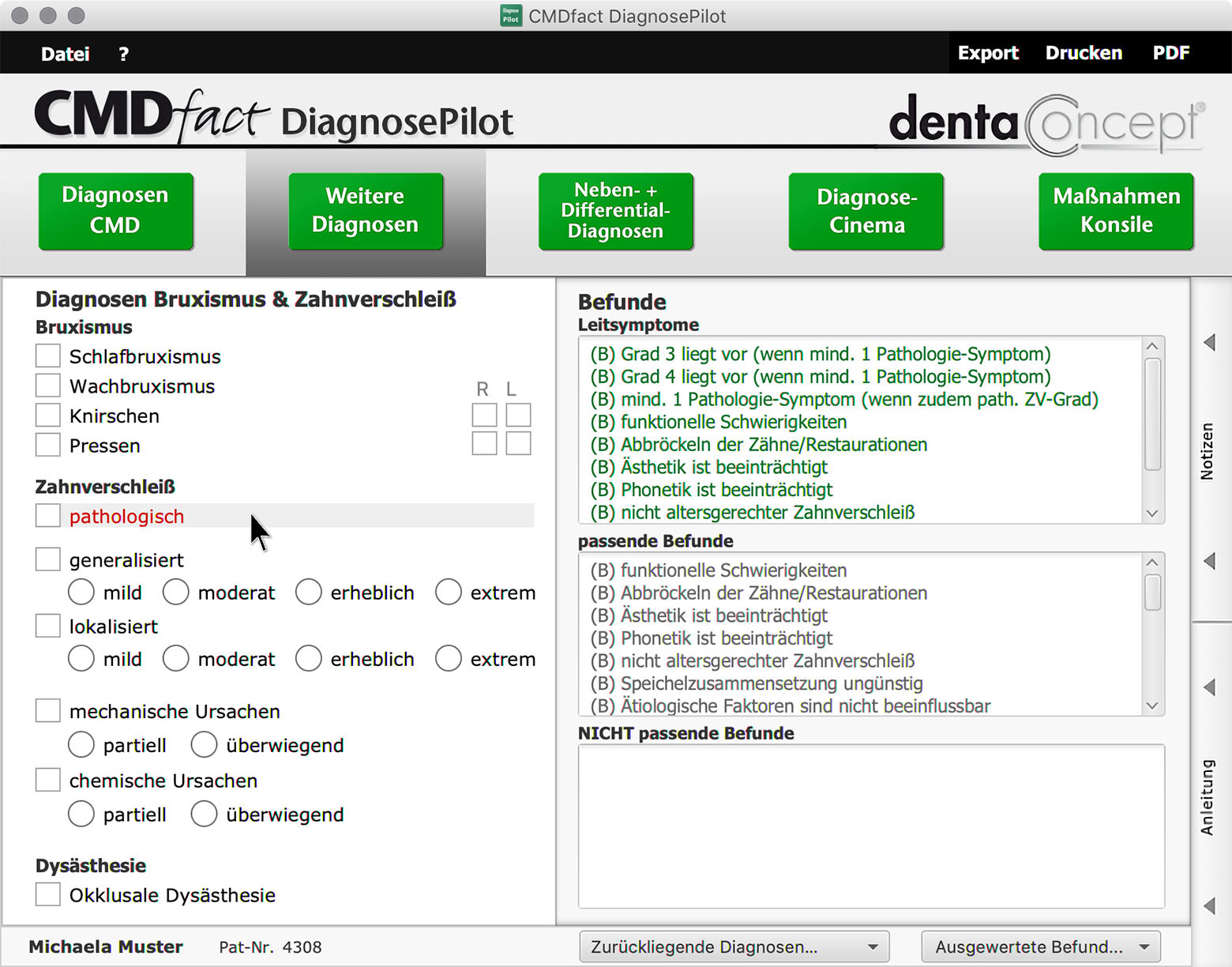Check Okklusale Dysästhesie

pyautogui.click(x=48, y=894)
